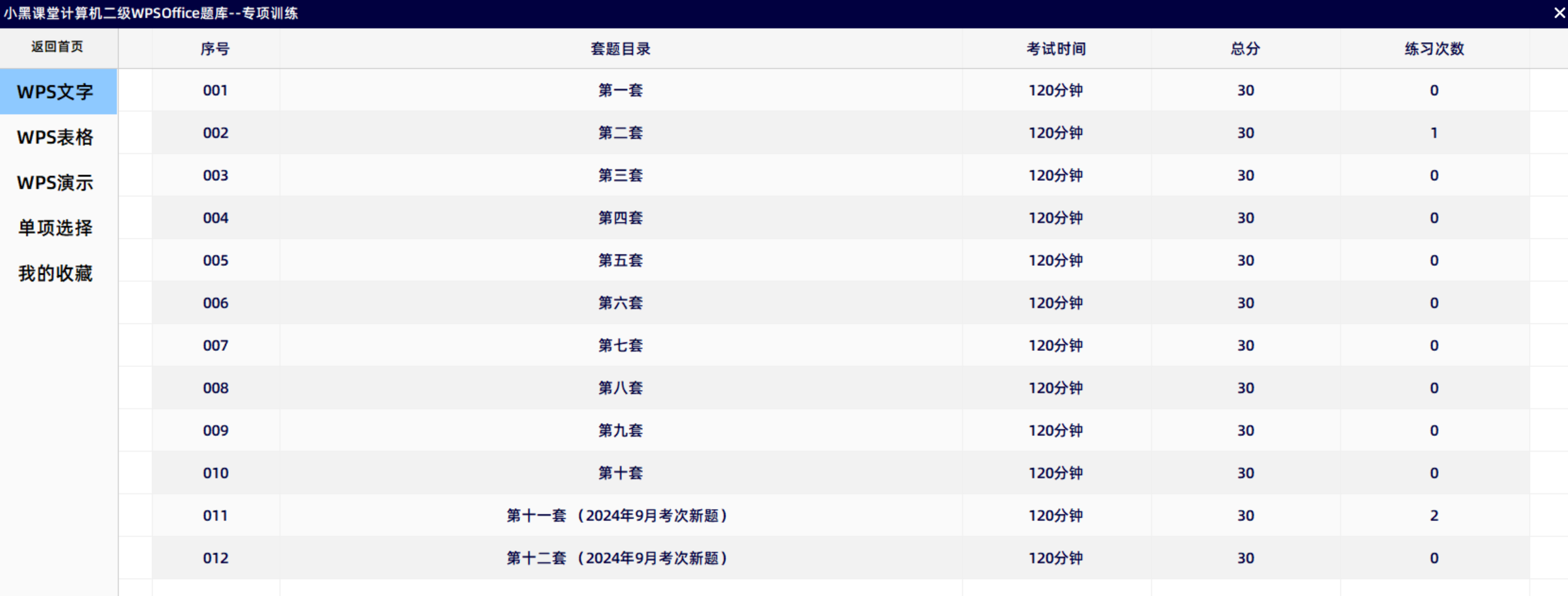1568x596 pixels.
Task: Click sequence number 001
Action: (x=215, y=90)
